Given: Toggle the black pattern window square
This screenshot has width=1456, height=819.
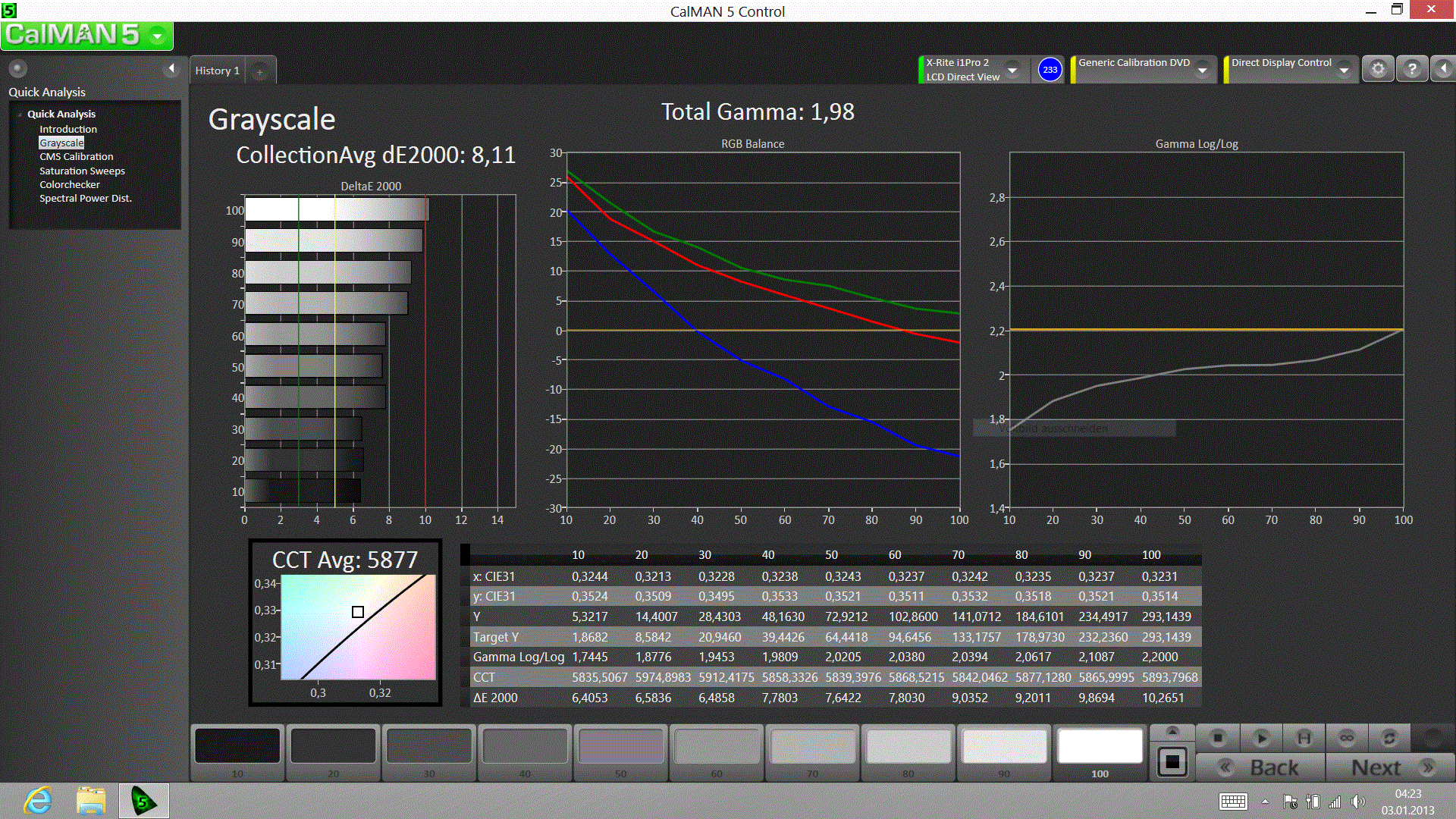Looking at the screenshot, I should pyautogui.click(x=1172, y=761).
